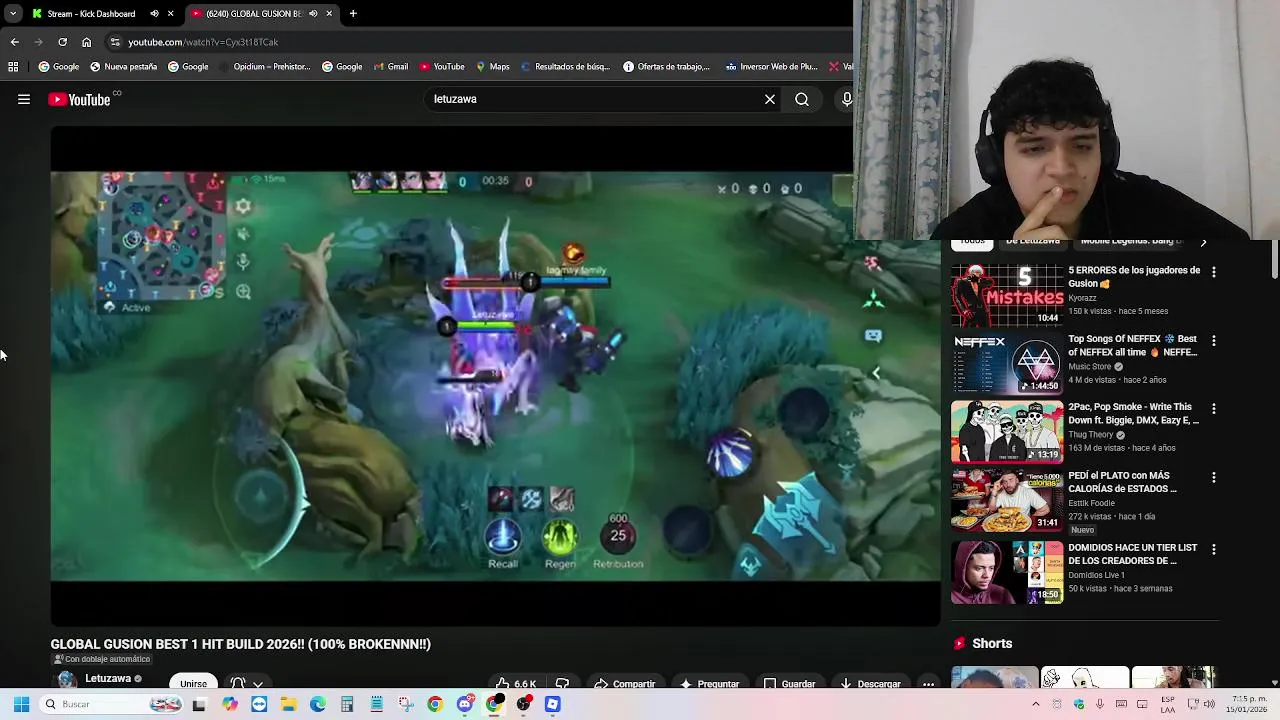
Task: Open the browser home page button
Action: 86,42
